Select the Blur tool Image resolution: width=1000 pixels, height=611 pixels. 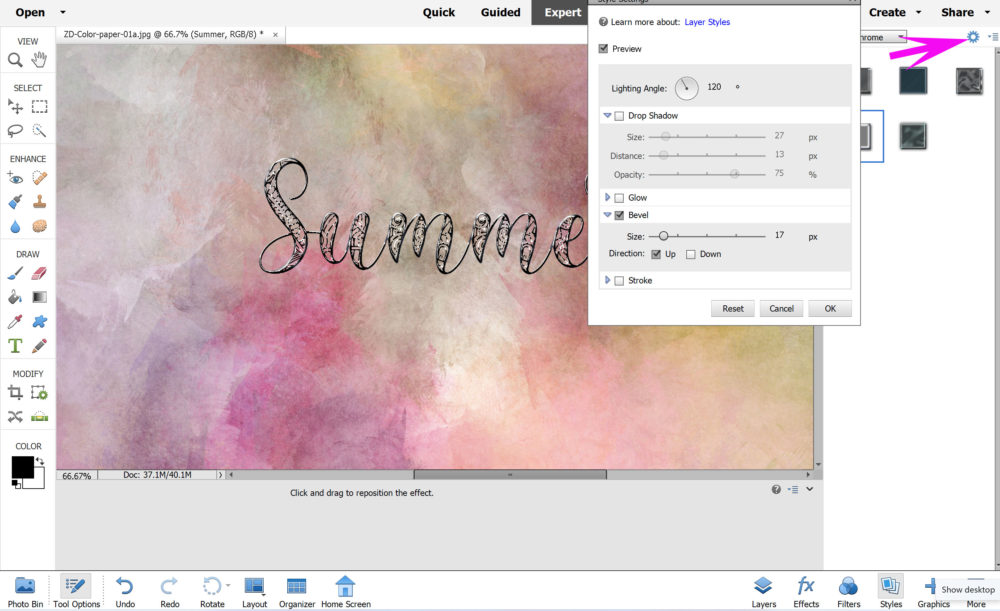[15, 226]
